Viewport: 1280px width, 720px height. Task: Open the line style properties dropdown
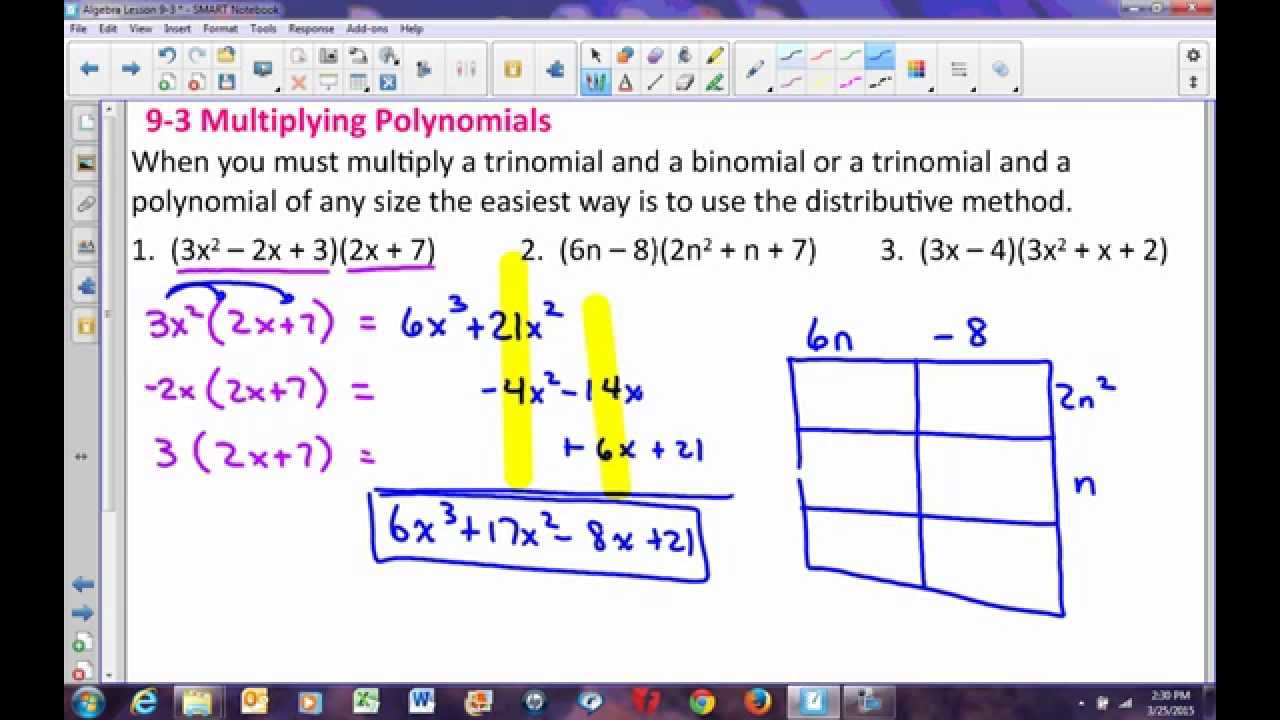[x=959, y=69]
